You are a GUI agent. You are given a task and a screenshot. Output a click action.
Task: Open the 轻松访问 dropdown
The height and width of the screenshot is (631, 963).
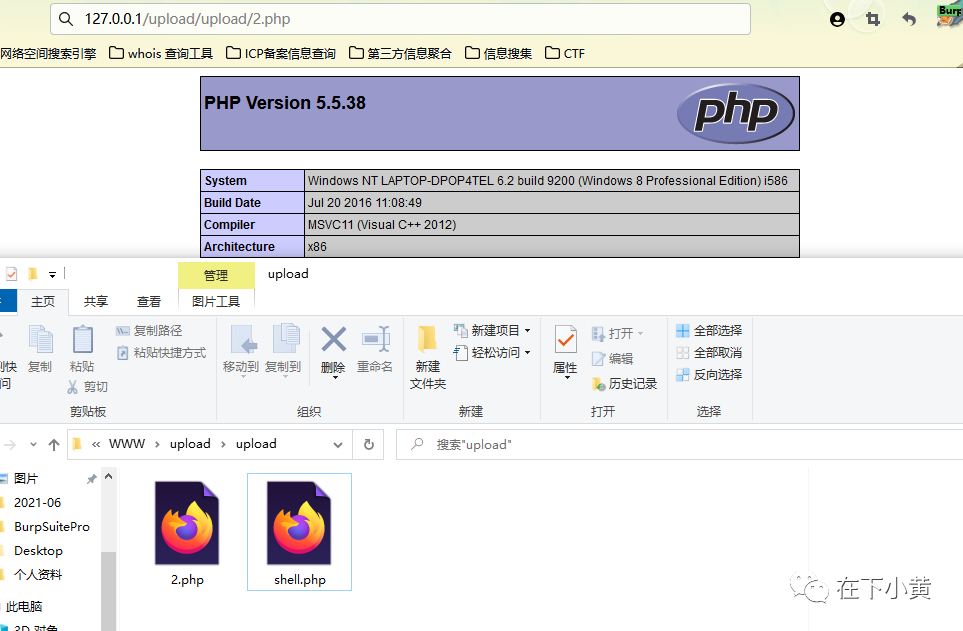point(492,353)
